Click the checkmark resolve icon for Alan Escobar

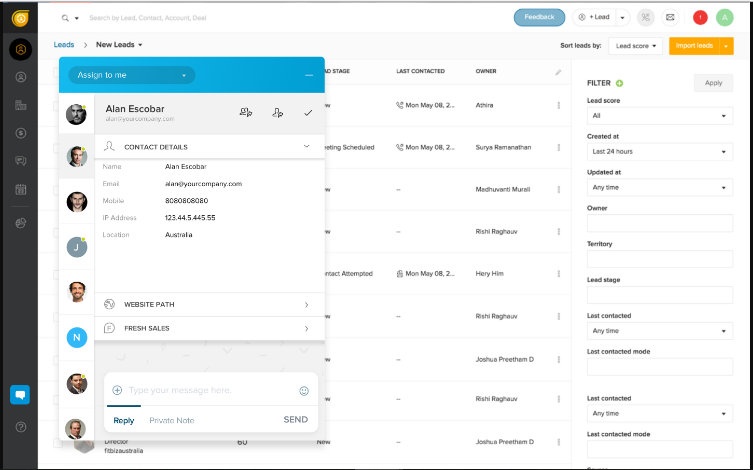tap(308, 113)
